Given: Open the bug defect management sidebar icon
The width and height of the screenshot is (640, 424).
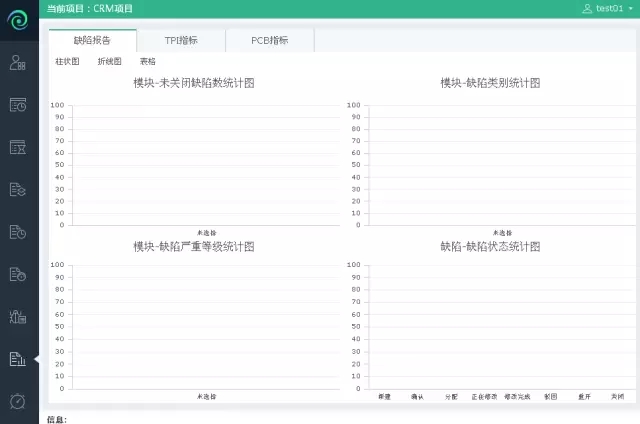Looking at the screenshot, I should coord(18,317).
